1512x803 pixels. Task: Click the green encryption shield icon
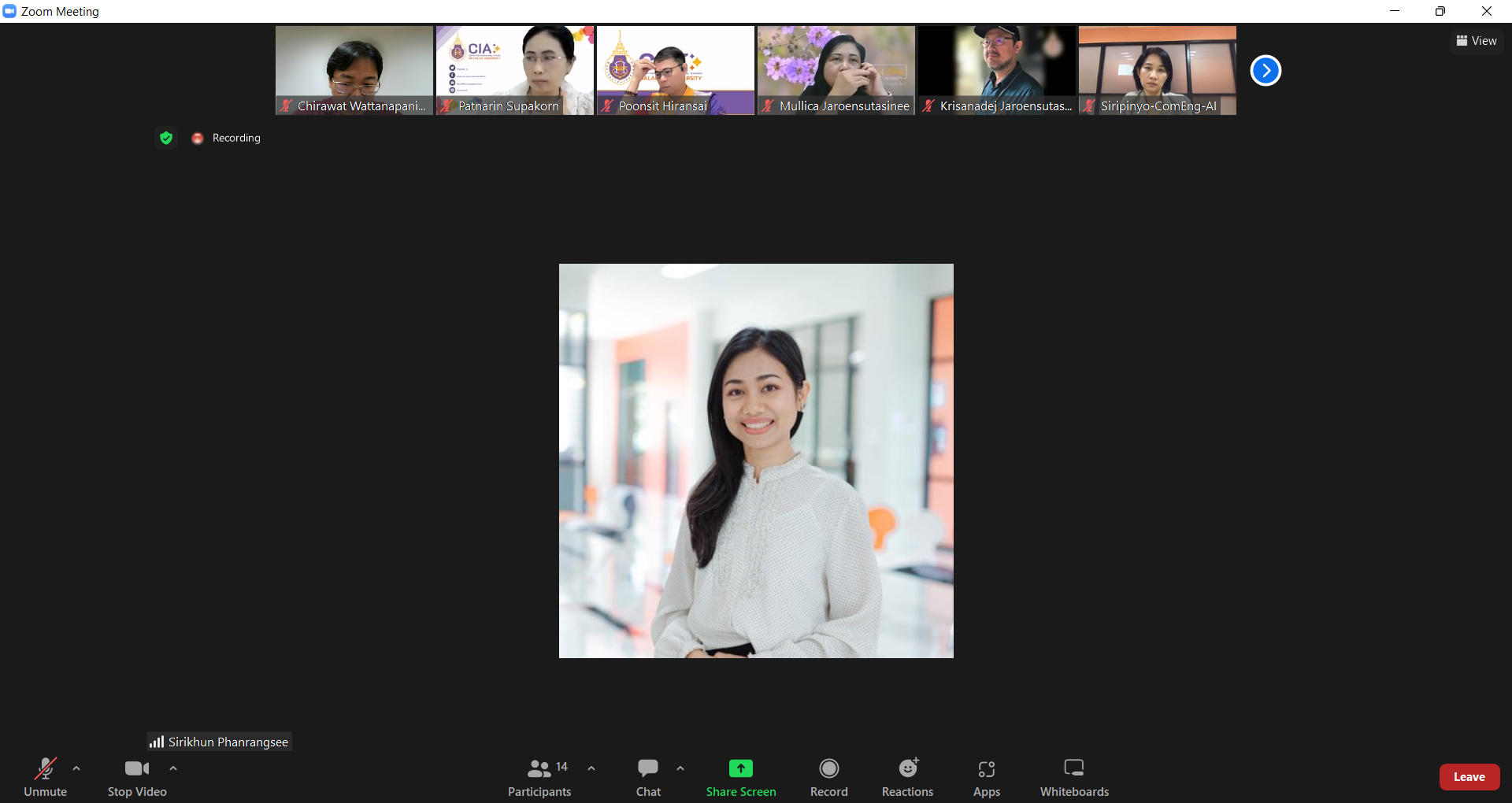pyautogui.click(x=166, y=138)
